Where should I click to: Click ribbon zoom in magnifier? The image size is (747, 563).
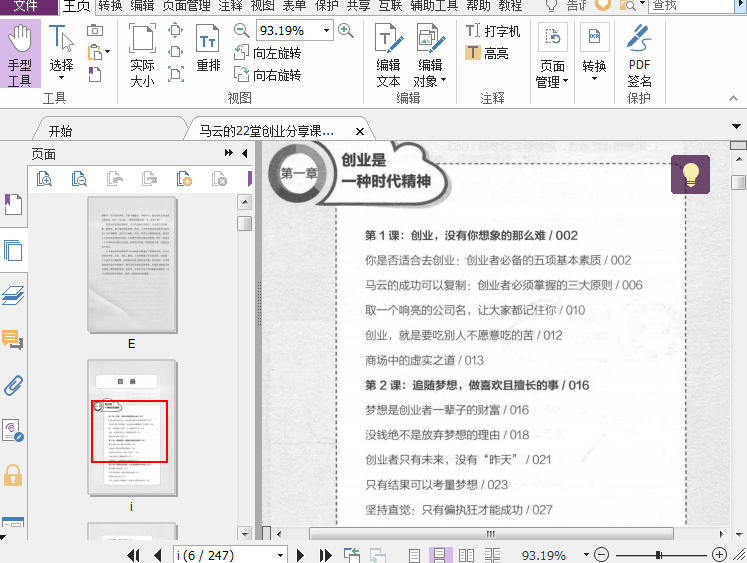(345, 30)
